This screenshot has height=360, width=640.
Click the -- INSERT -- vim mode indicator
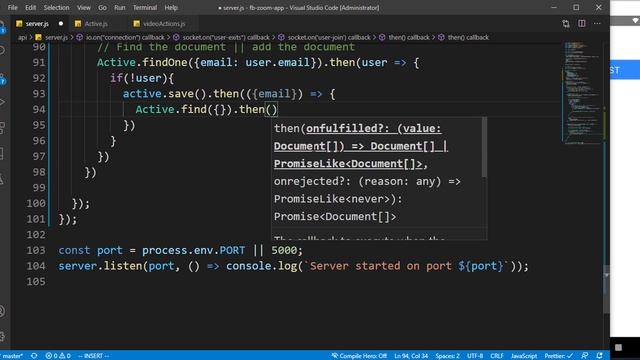[x=93, y=356]
